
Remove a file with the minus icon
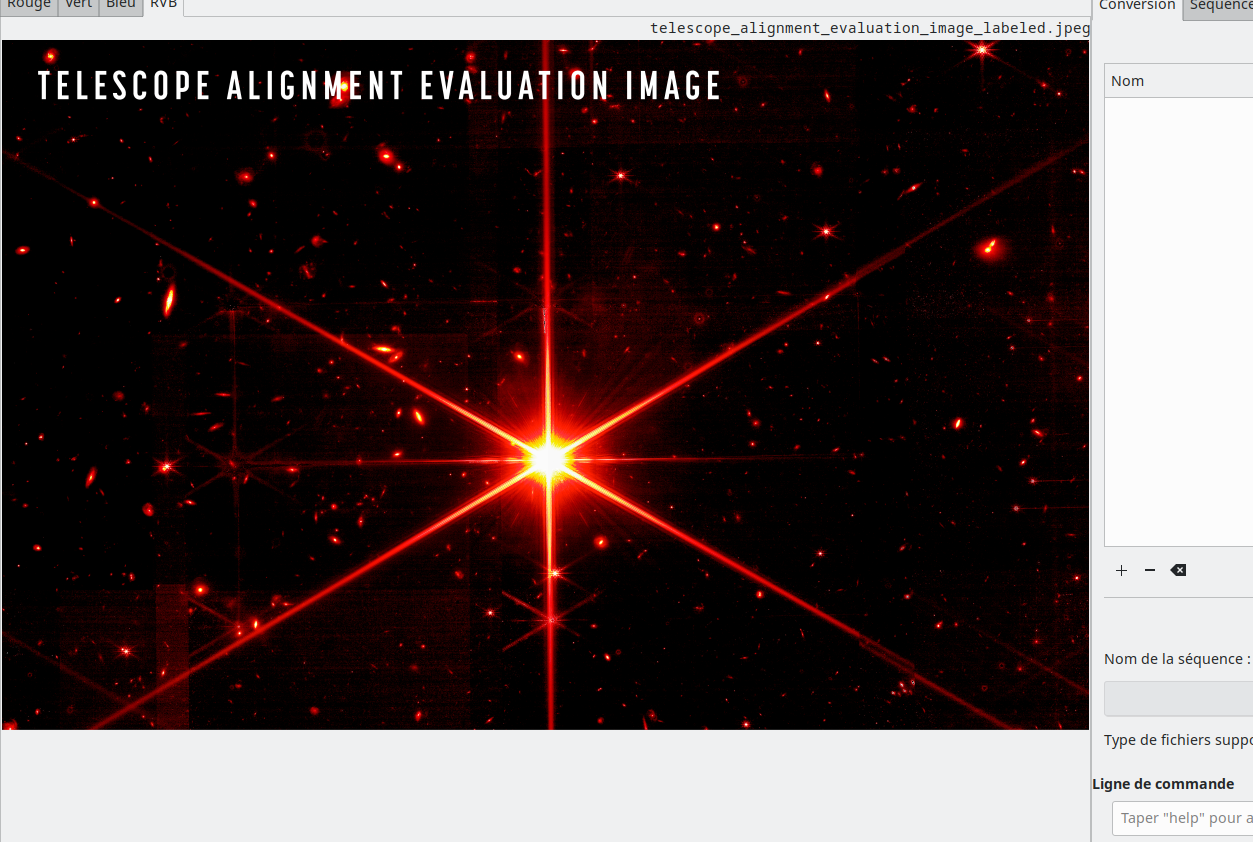click(1149, 570)
